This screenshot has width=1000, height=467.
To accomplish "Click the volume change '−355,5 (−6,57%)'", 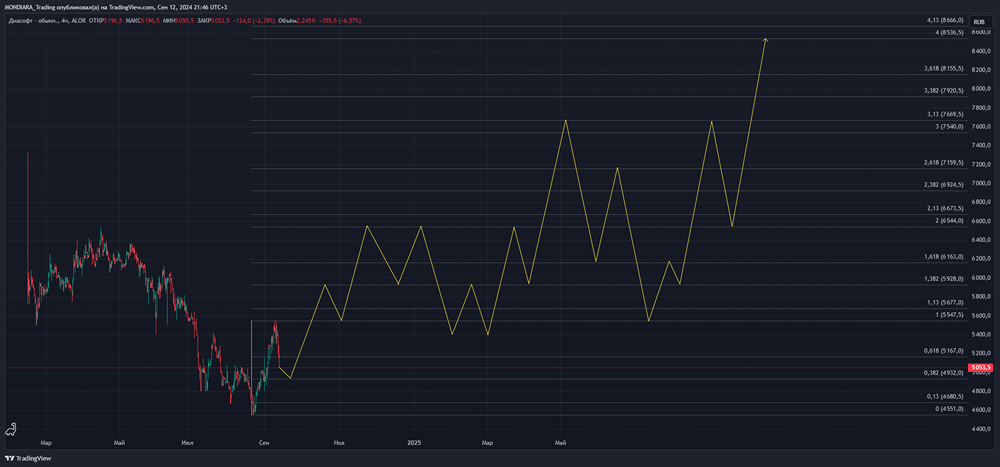I will pos(341,21).
